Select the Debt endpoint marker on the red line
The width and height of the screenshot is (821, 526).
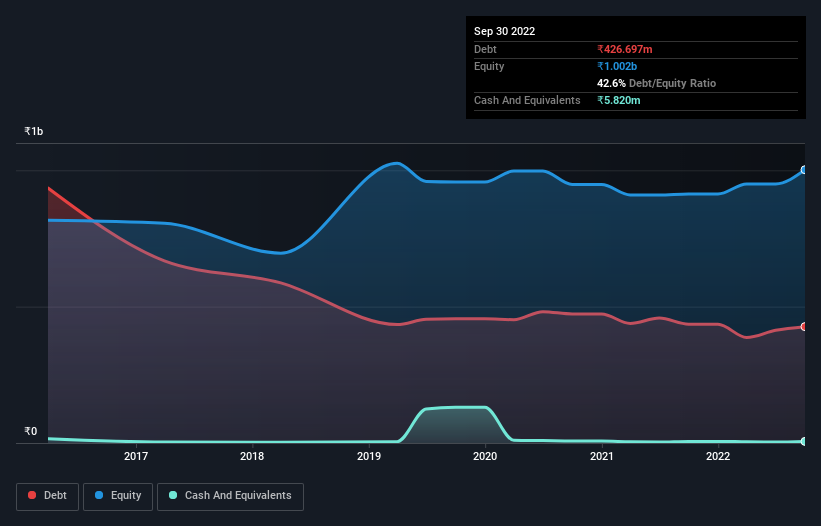point(804,327)
